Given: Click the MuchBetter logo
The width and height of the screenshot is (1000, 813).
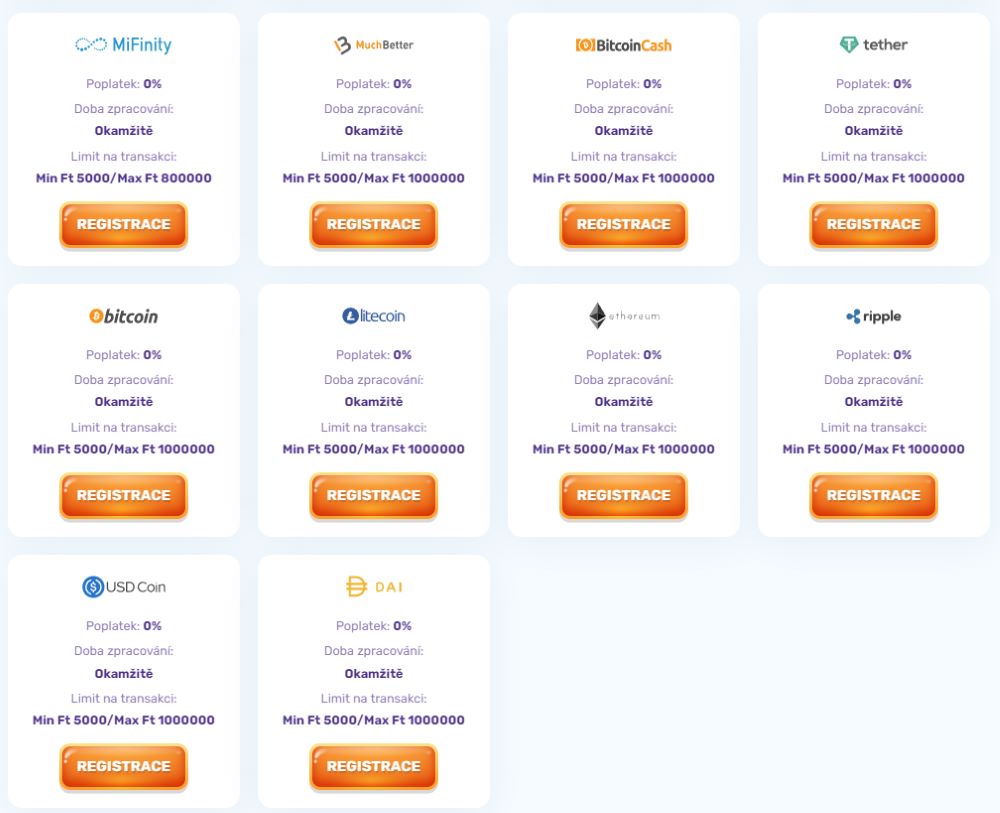Looking at the screenshot, I should click(x=374, y=45).
